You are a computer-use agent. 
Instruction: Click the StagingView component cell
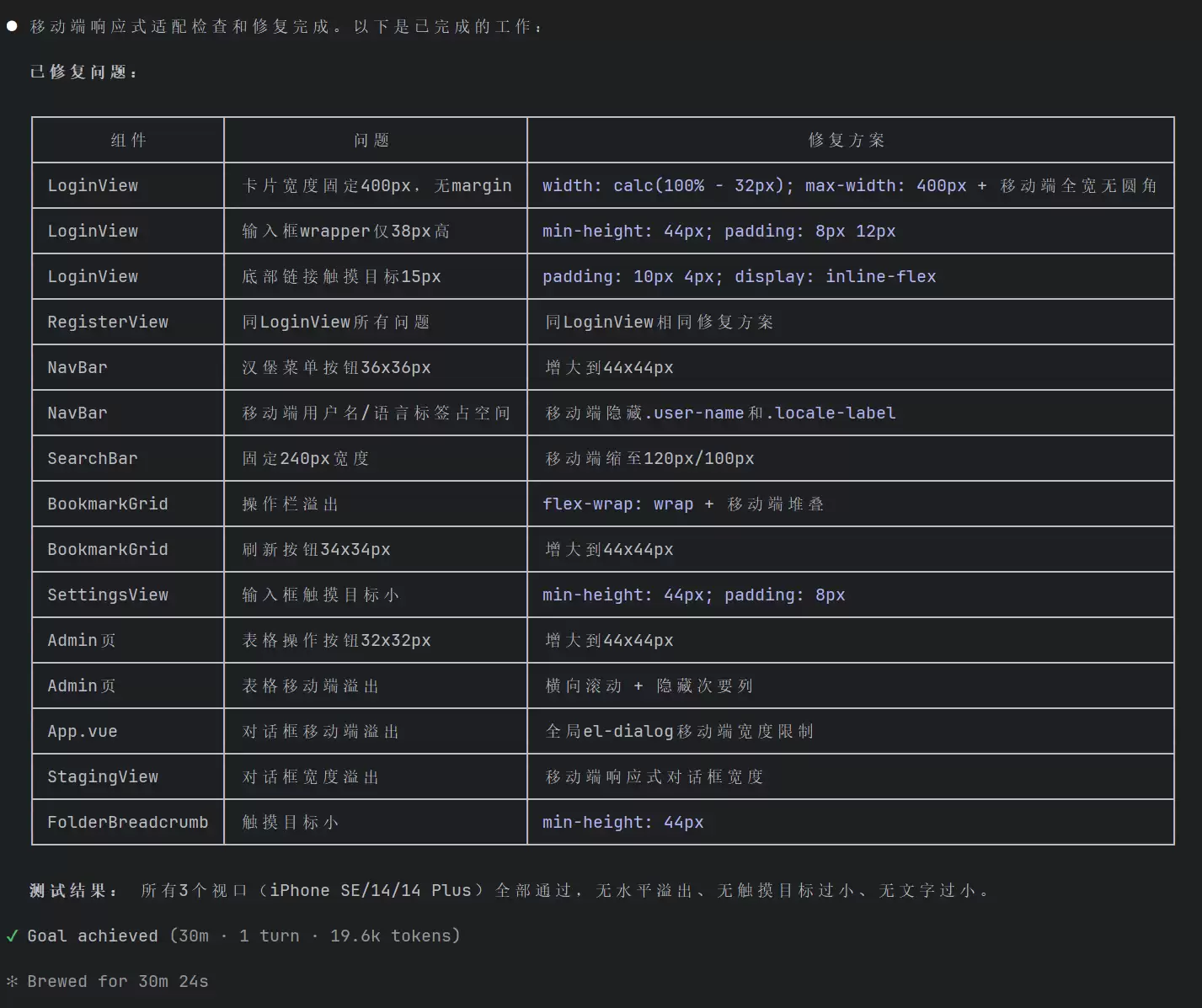pos(128,776)
